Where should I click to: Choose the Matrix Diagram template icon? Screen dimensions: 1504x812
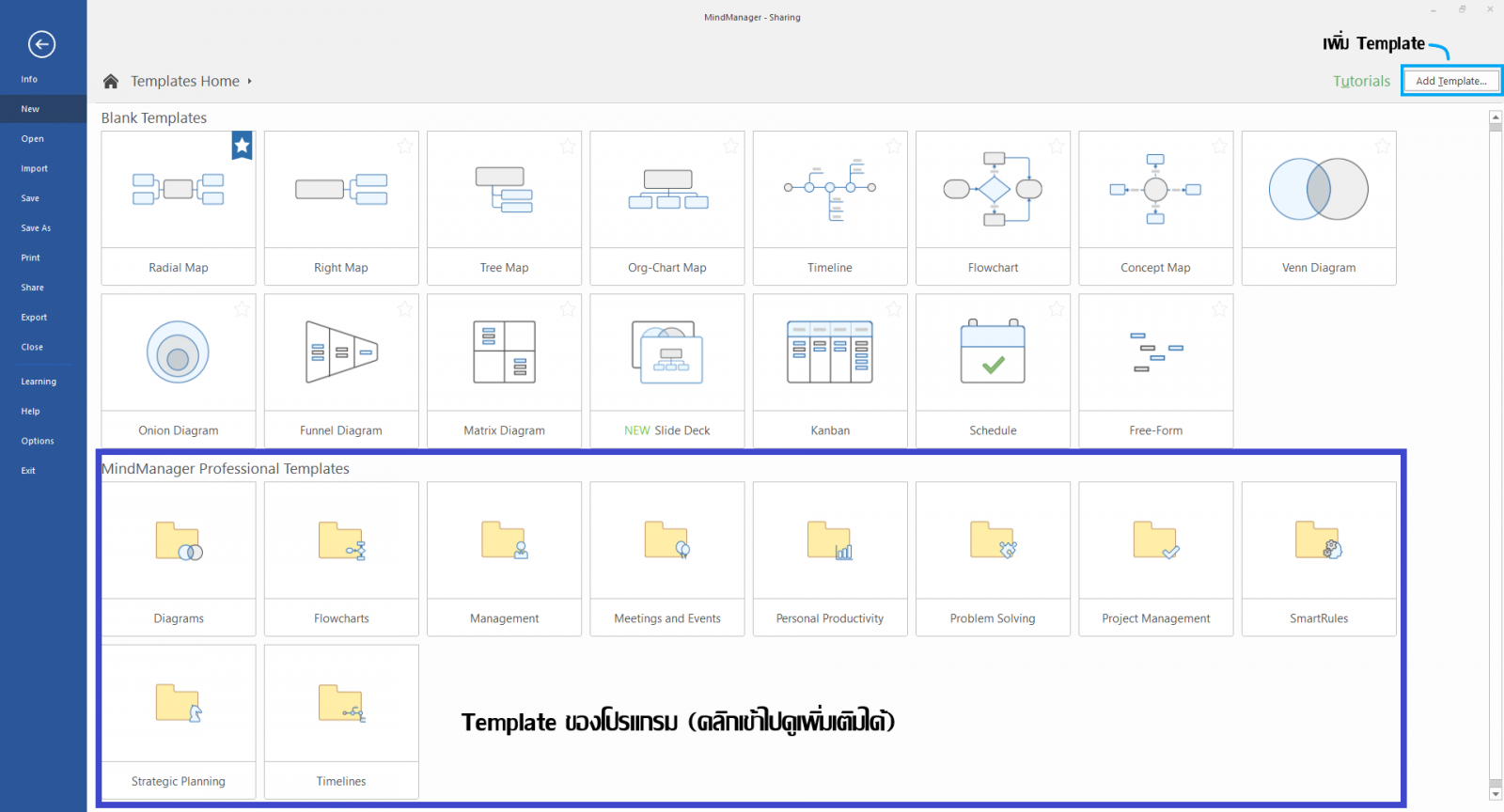click(504, 352)
